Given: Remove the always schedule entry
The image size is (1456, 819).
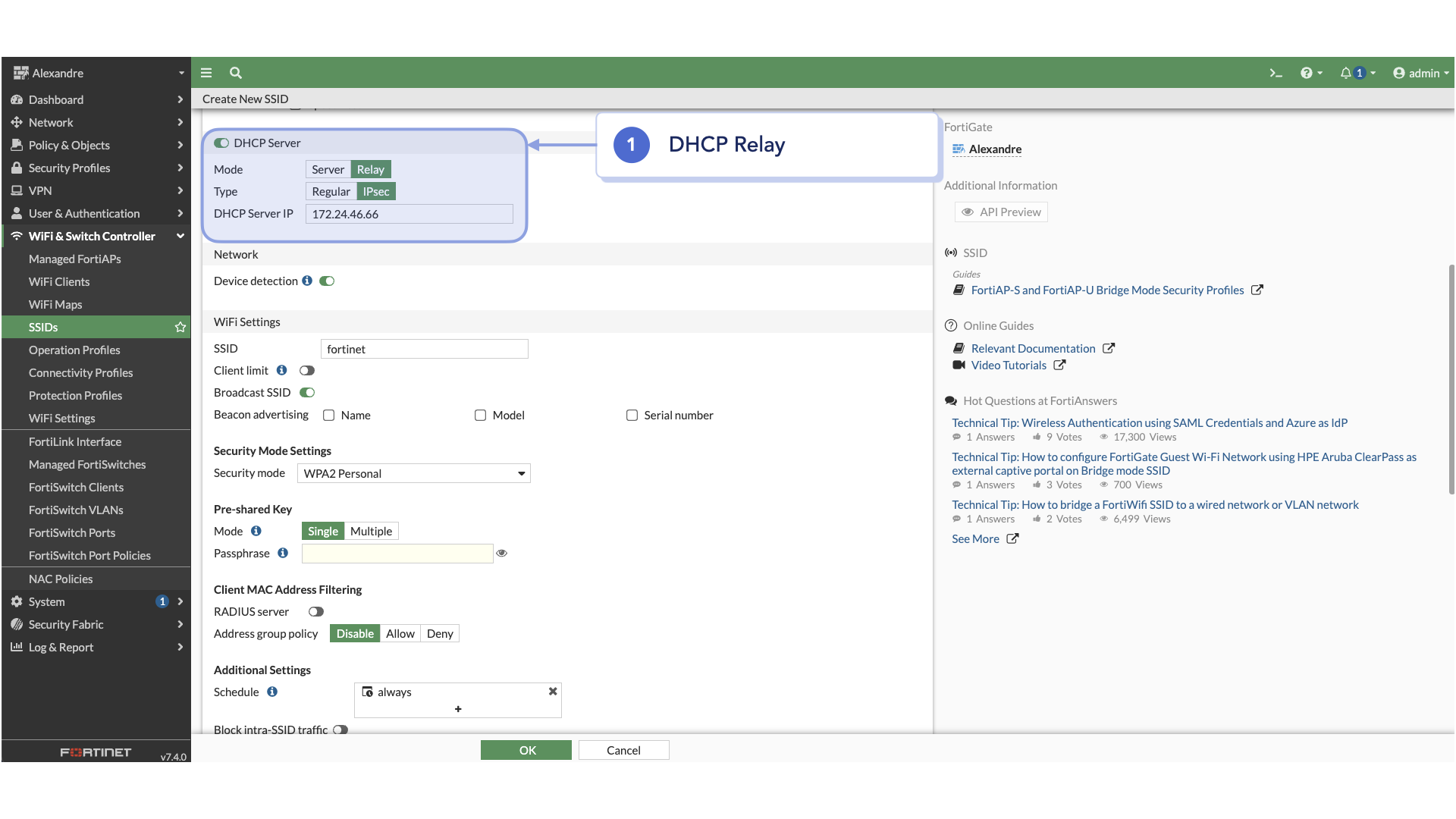Looking at the screenshot, I should click(x=553, y=692).
